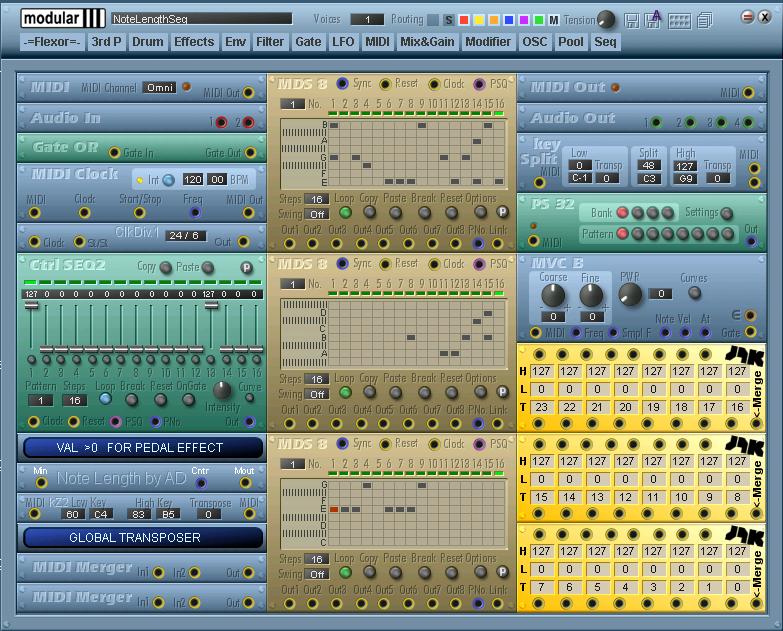
Task: Click the Options button on top MDS 8
Action: 480,213
